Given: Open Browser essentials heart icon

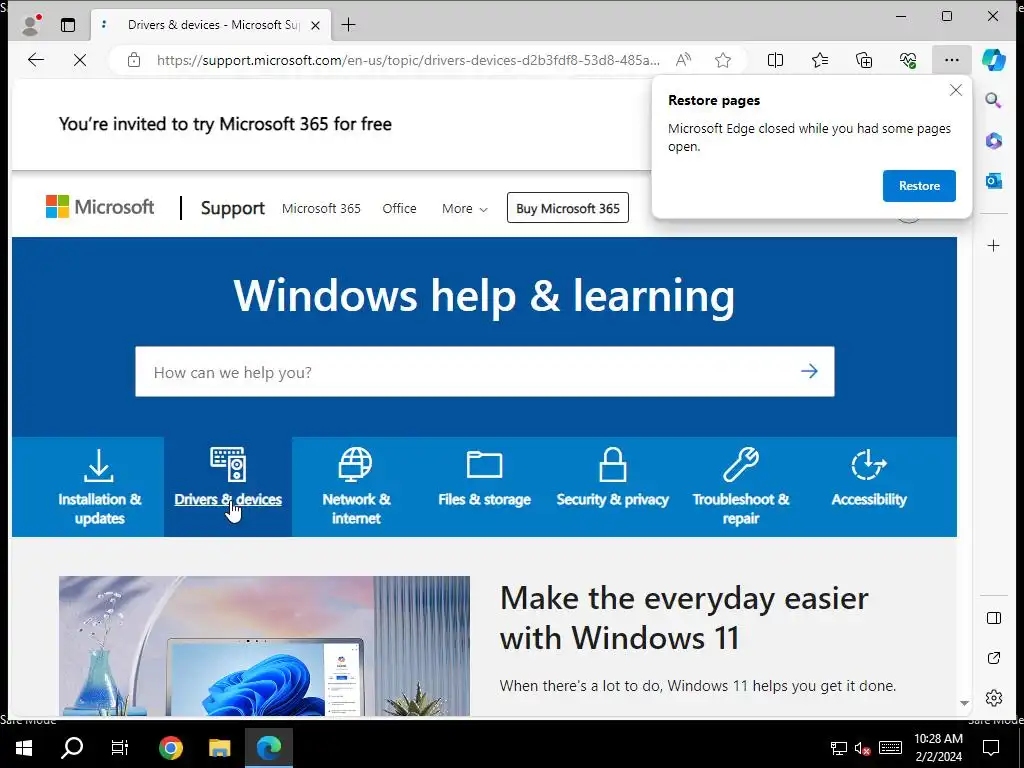Looking at the screenshot, I should point(908,60).
